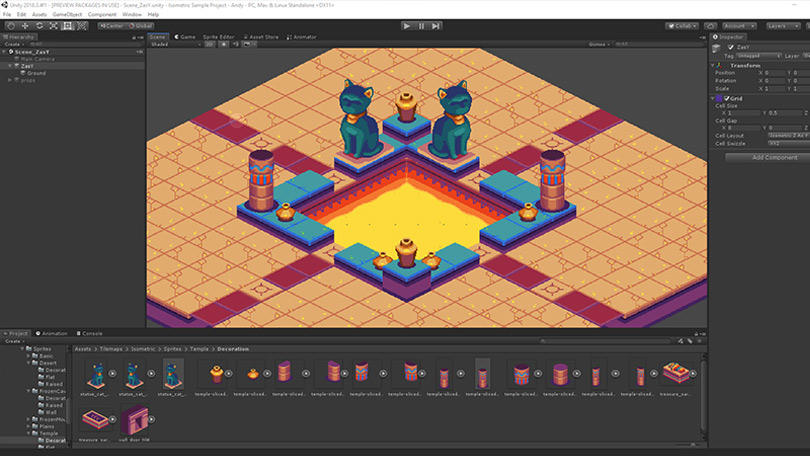Select the Scale tool in the toolbar
810x456 pixels.
click(53, 26)
